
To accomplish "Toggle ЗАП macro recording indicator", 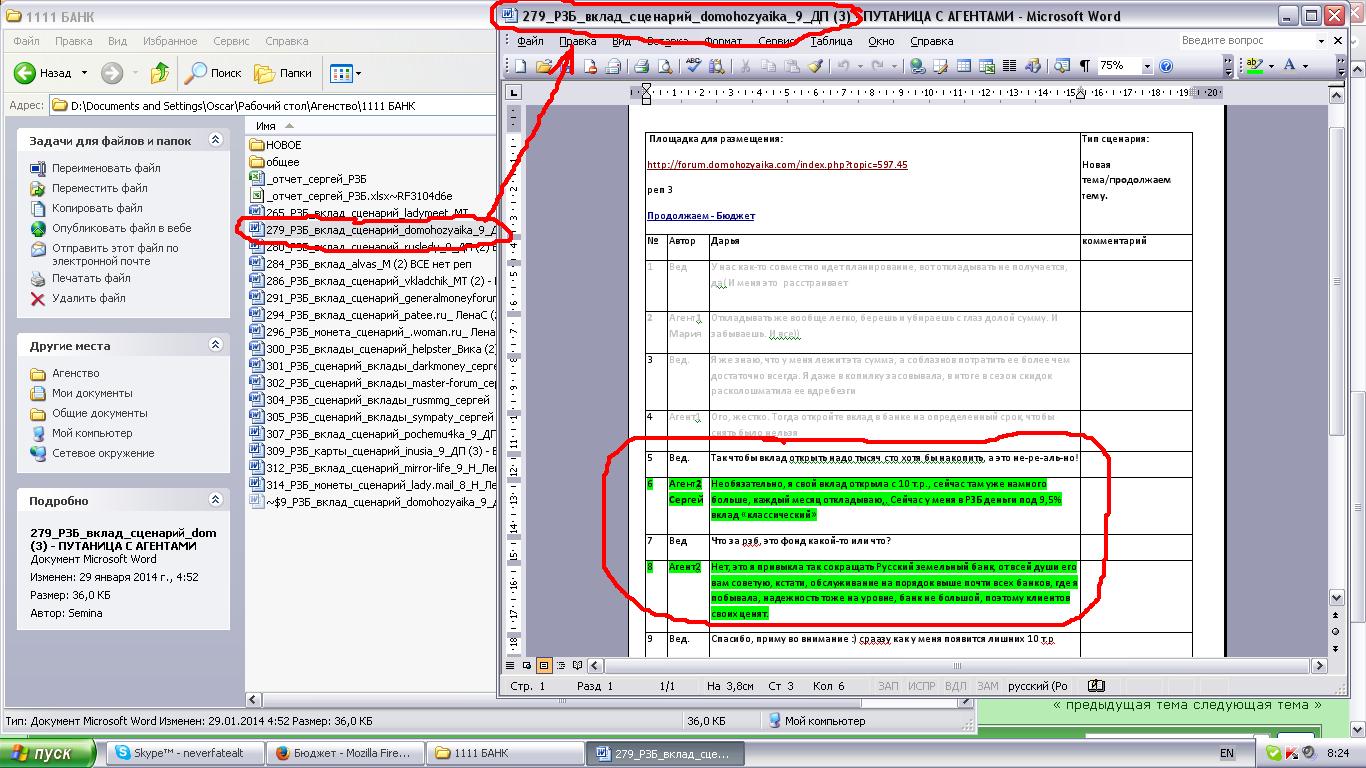I will (x=888, y=686).
